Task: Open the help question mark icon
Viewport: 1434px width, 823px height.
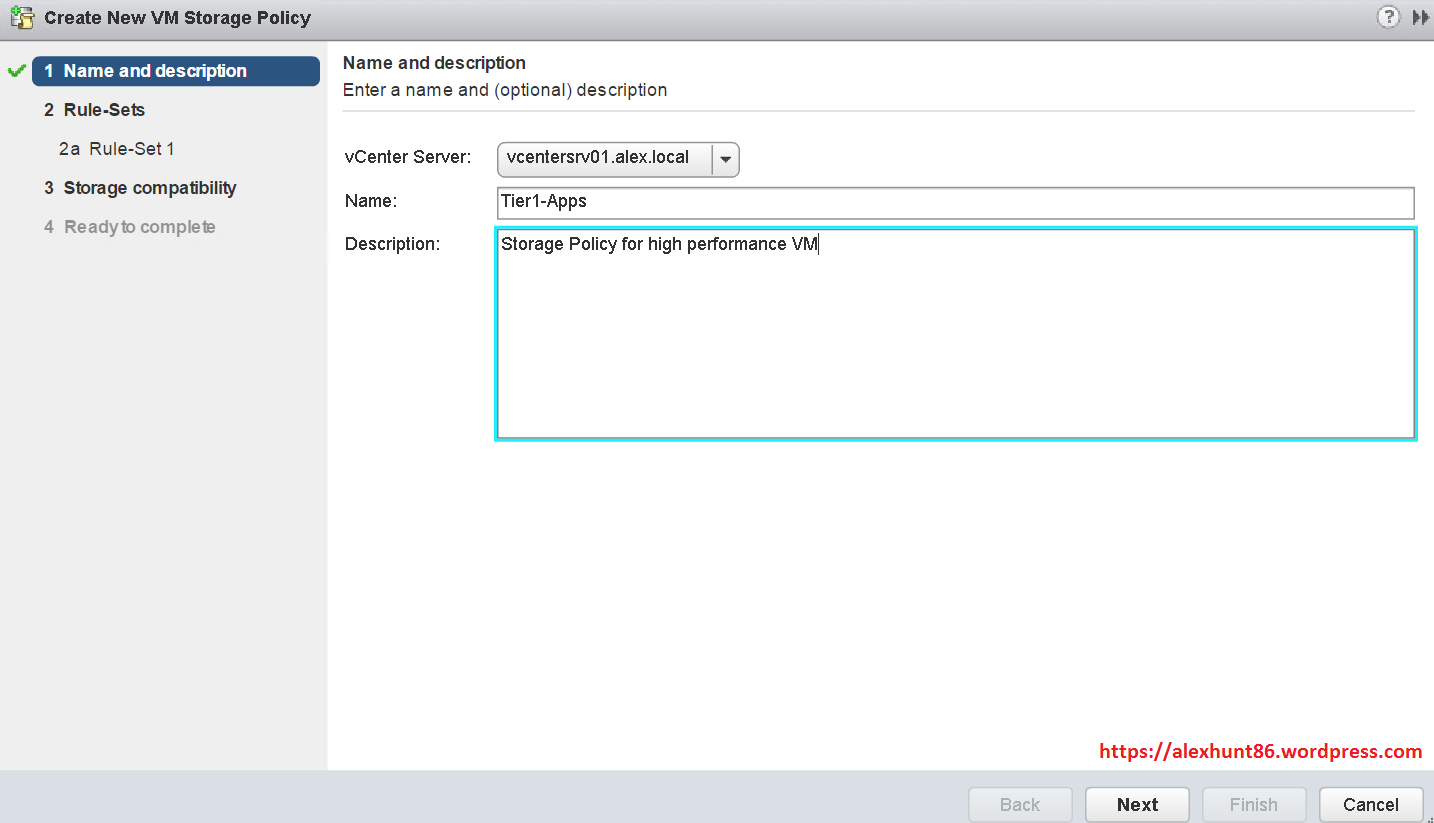Action: click(1388, 17)
